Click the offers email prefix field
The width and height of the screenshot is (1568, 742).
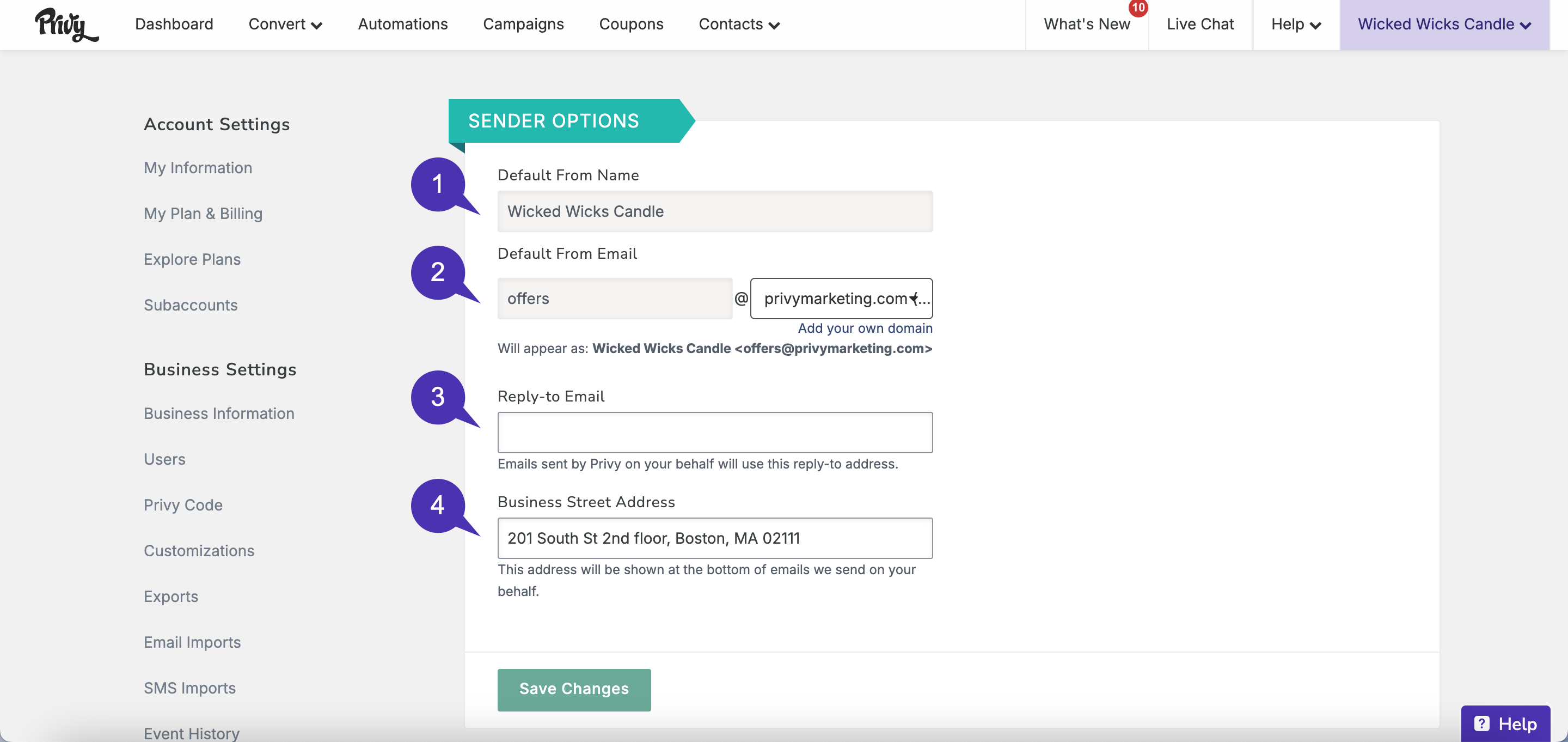tap(615, 299)
